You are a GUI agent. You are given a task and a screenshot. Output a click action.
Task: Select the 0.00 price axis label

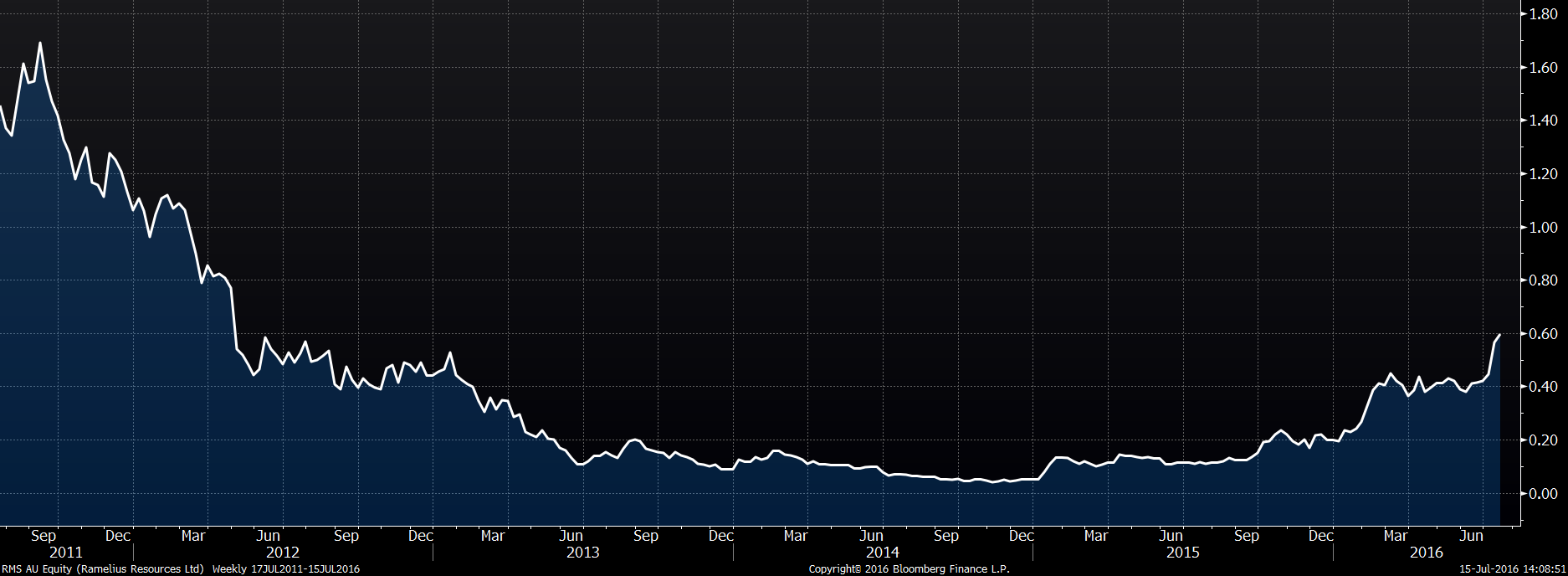(1543, 494)
